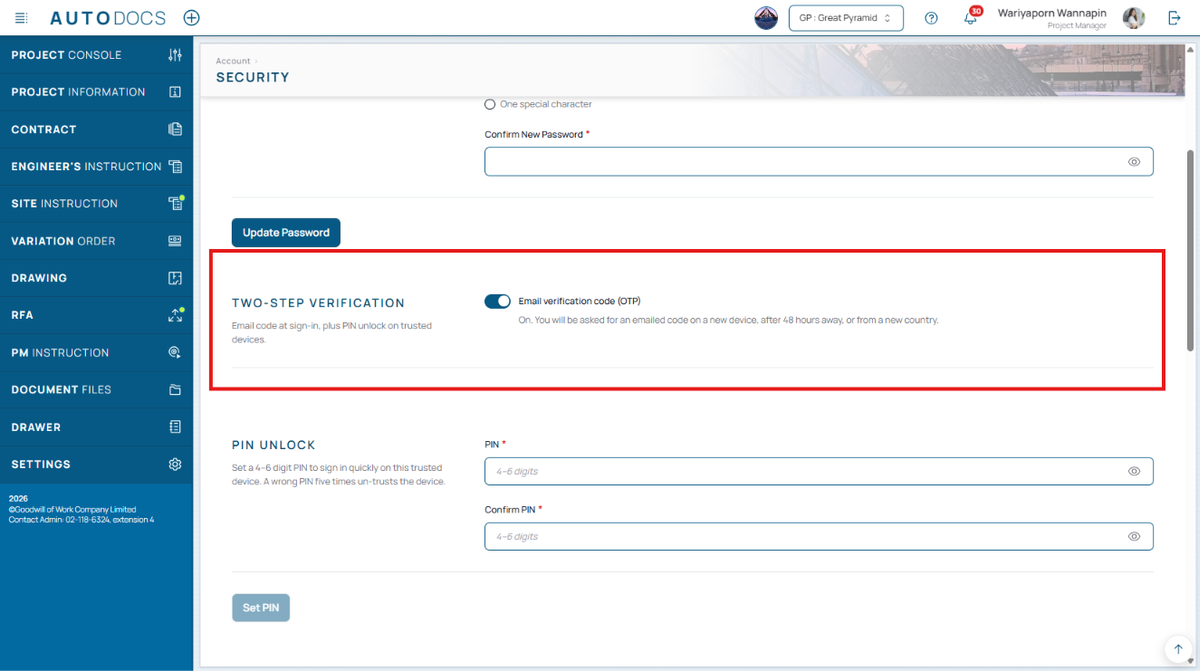Open the GP : Great Pyramid project dropdown
Screen dimensions: 1200x671
point(846,18)
